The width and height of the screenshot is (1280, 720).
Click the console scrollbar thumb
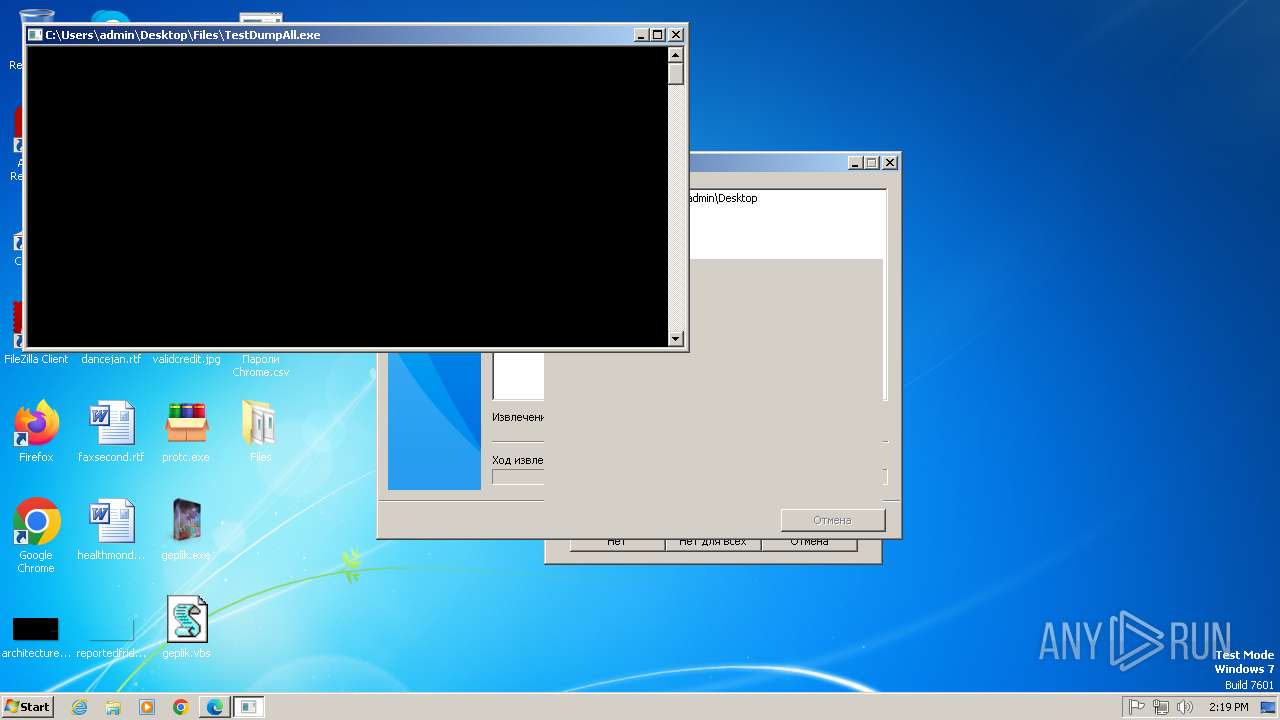click(x=676, y=74)
